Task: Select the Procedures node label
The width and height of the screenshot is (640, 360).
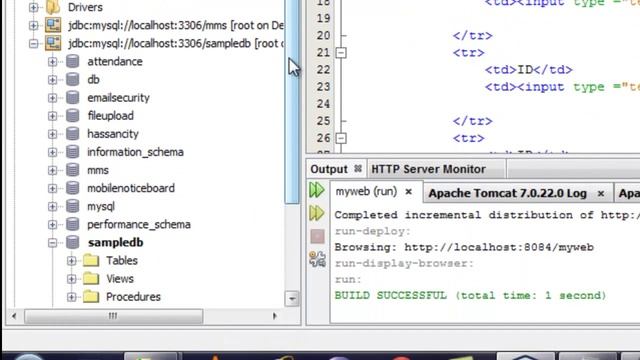Action: [133, 297]
